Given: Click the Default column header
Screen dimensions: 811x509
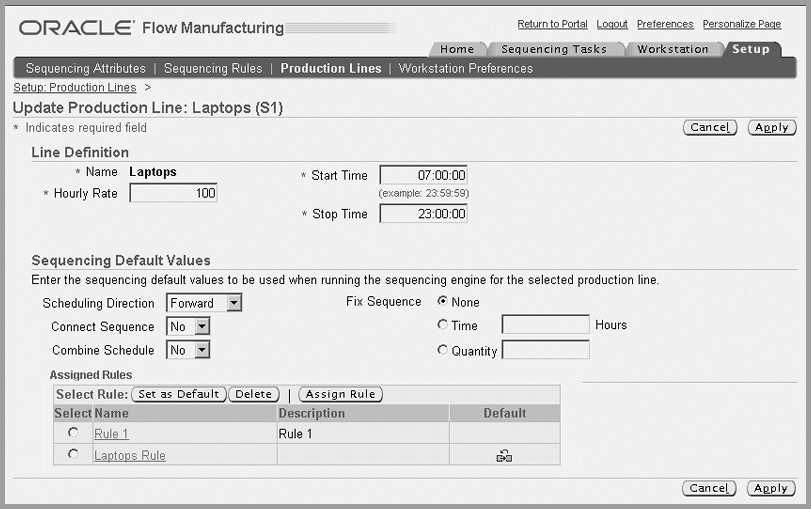Looking at the screenshot, I should 505,413.
